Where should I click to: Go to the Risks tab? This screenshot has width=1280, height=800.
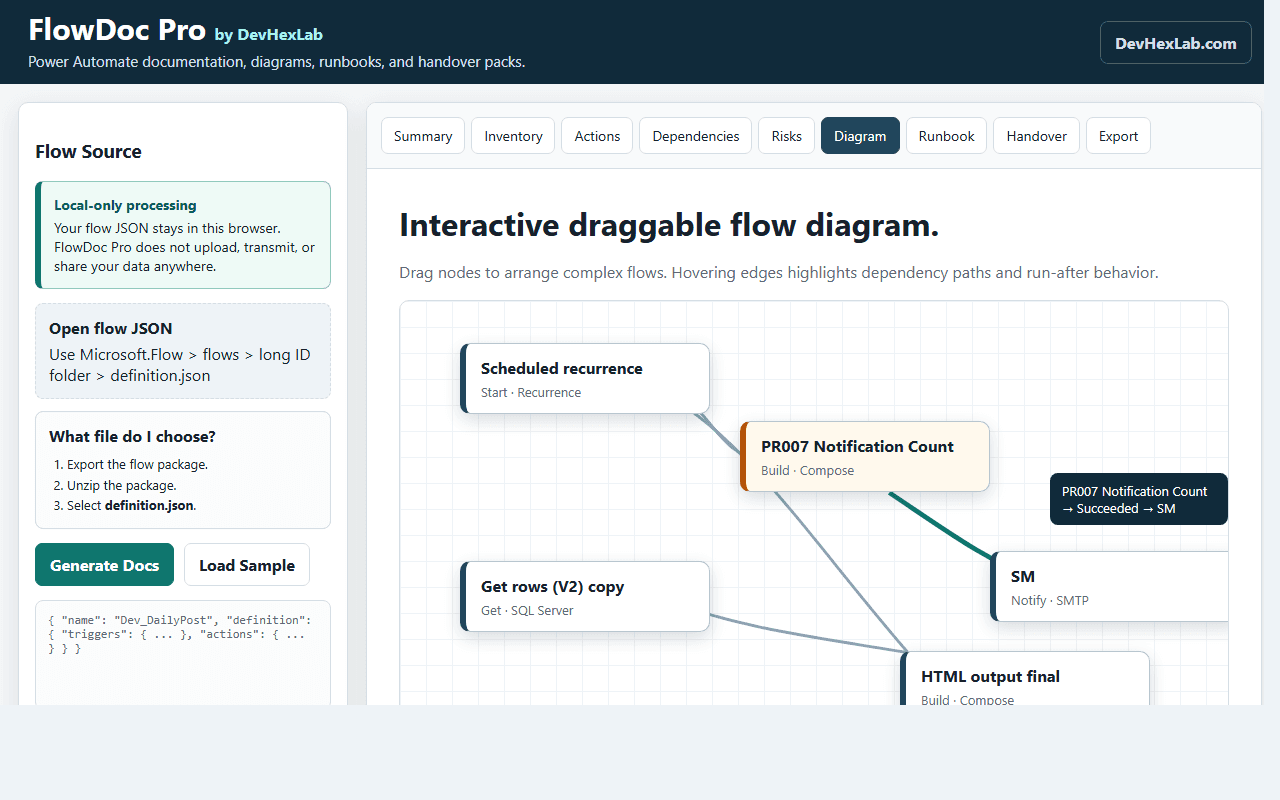pos(787,136)
